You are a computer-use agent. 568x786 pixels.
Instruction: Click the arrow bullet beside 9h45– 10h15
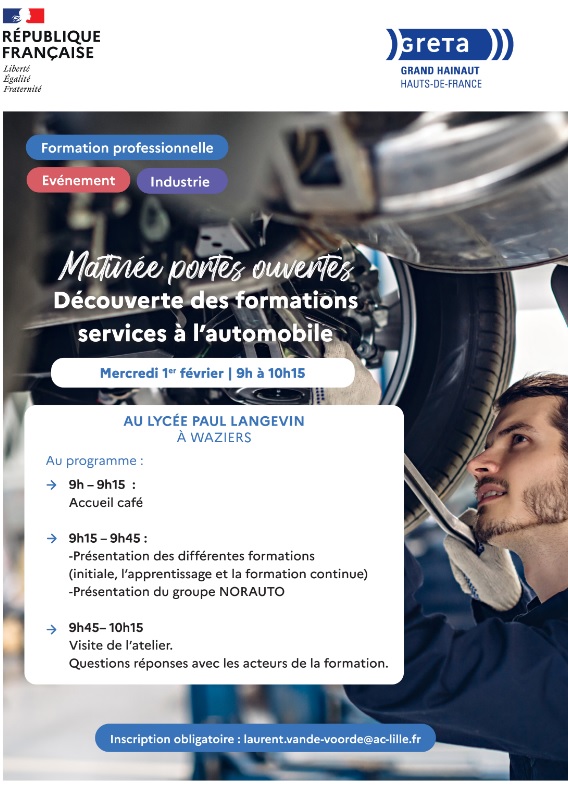click(51, 629)
